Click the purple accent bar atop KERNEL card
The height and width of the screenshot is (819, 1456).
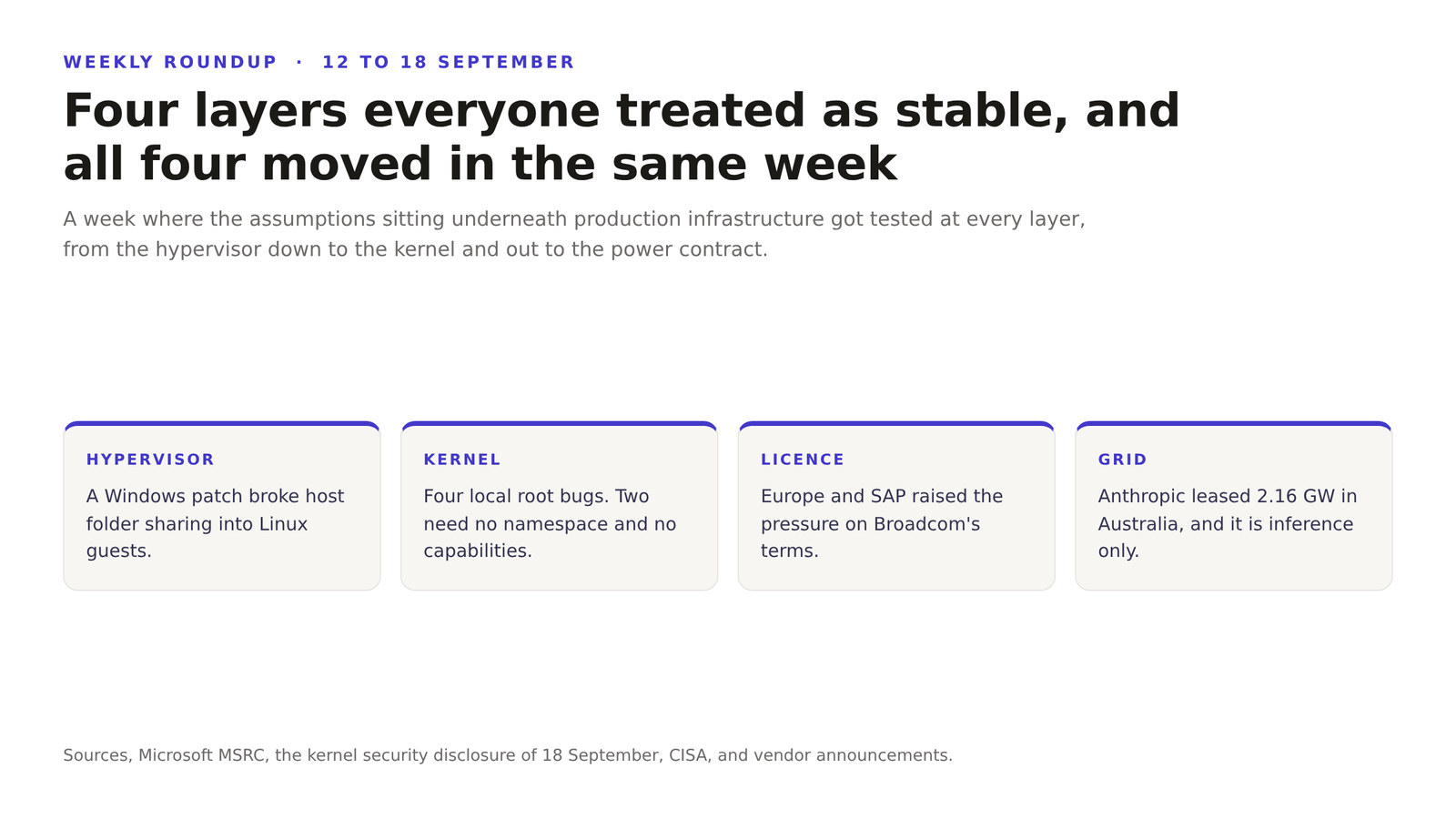point(559,424)
